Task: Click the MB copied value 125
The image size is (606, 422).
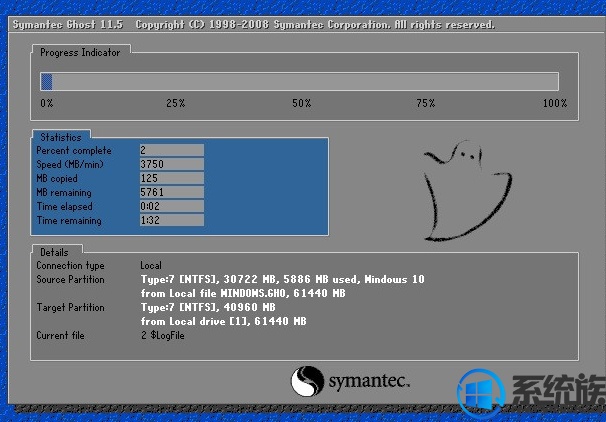Action: [172, 178]
